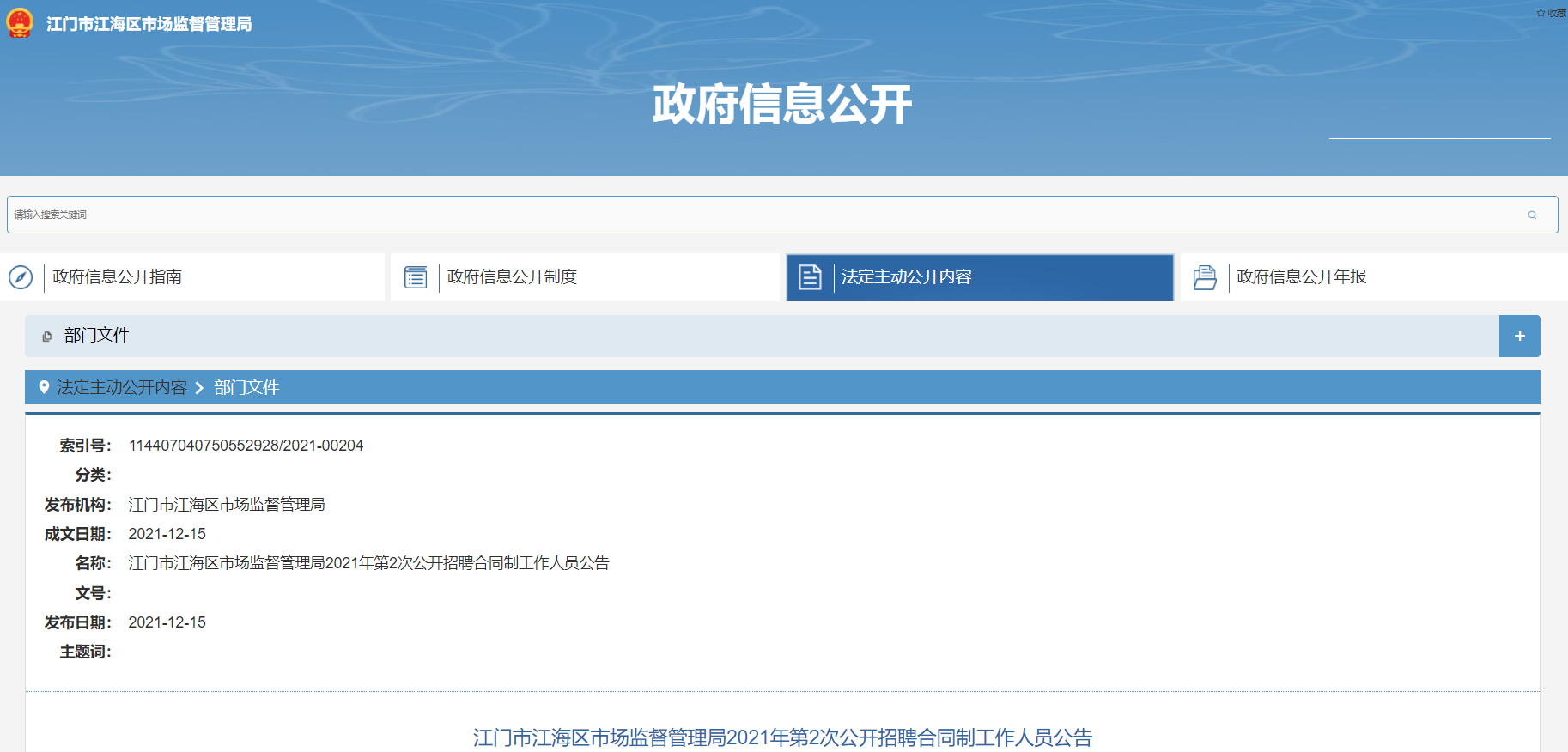Image resolution: width=1568 pixels, height=752 pixels.
Task: Switch to 政府信息公开指南 tab
Action: [x=117, y=277]
